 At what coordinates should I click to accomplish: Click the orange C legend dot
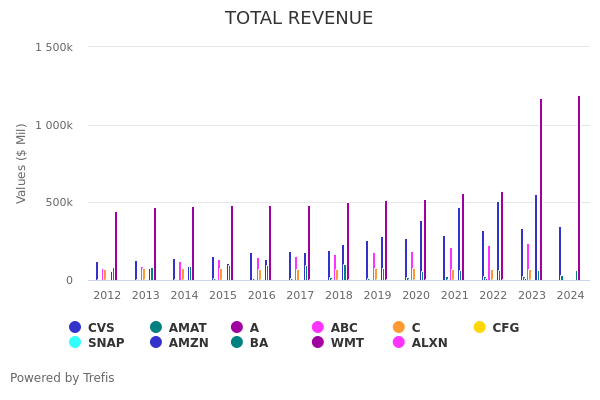tap(398, 327)
